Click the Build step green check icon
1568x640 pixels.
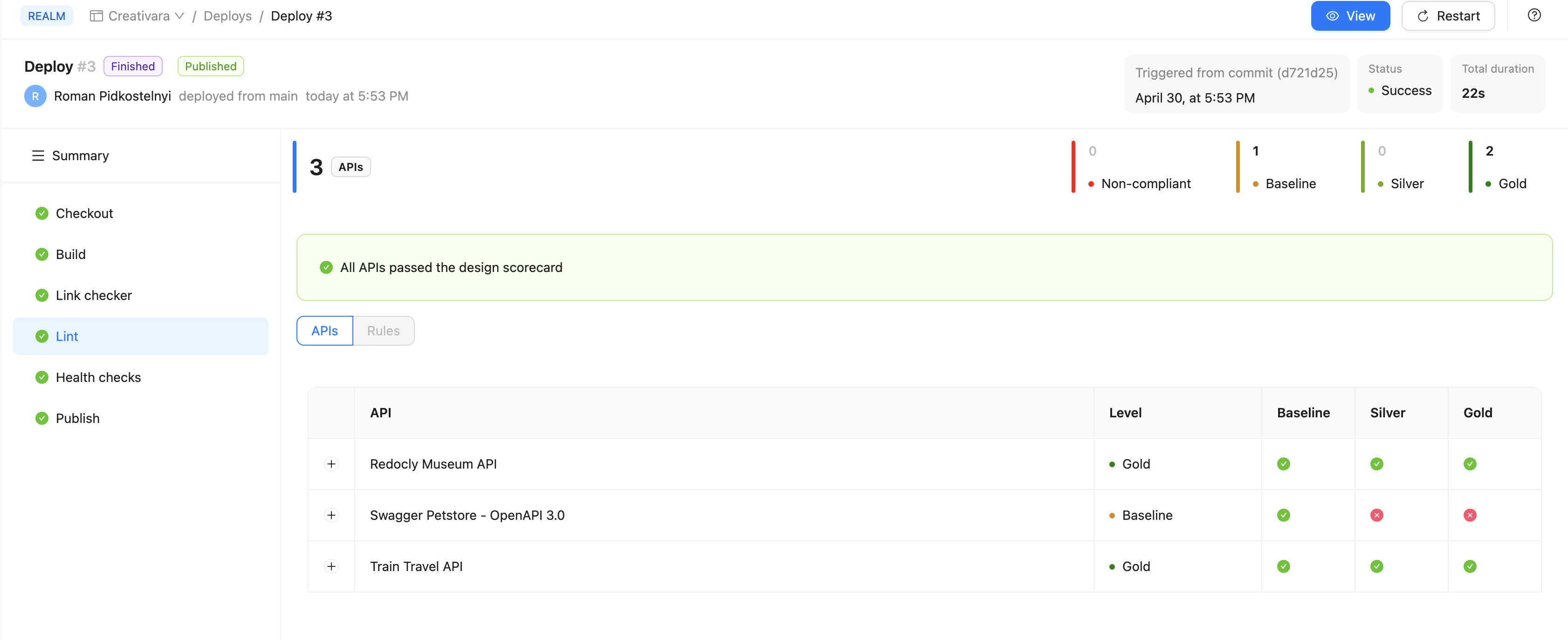(x=41, y=254)
